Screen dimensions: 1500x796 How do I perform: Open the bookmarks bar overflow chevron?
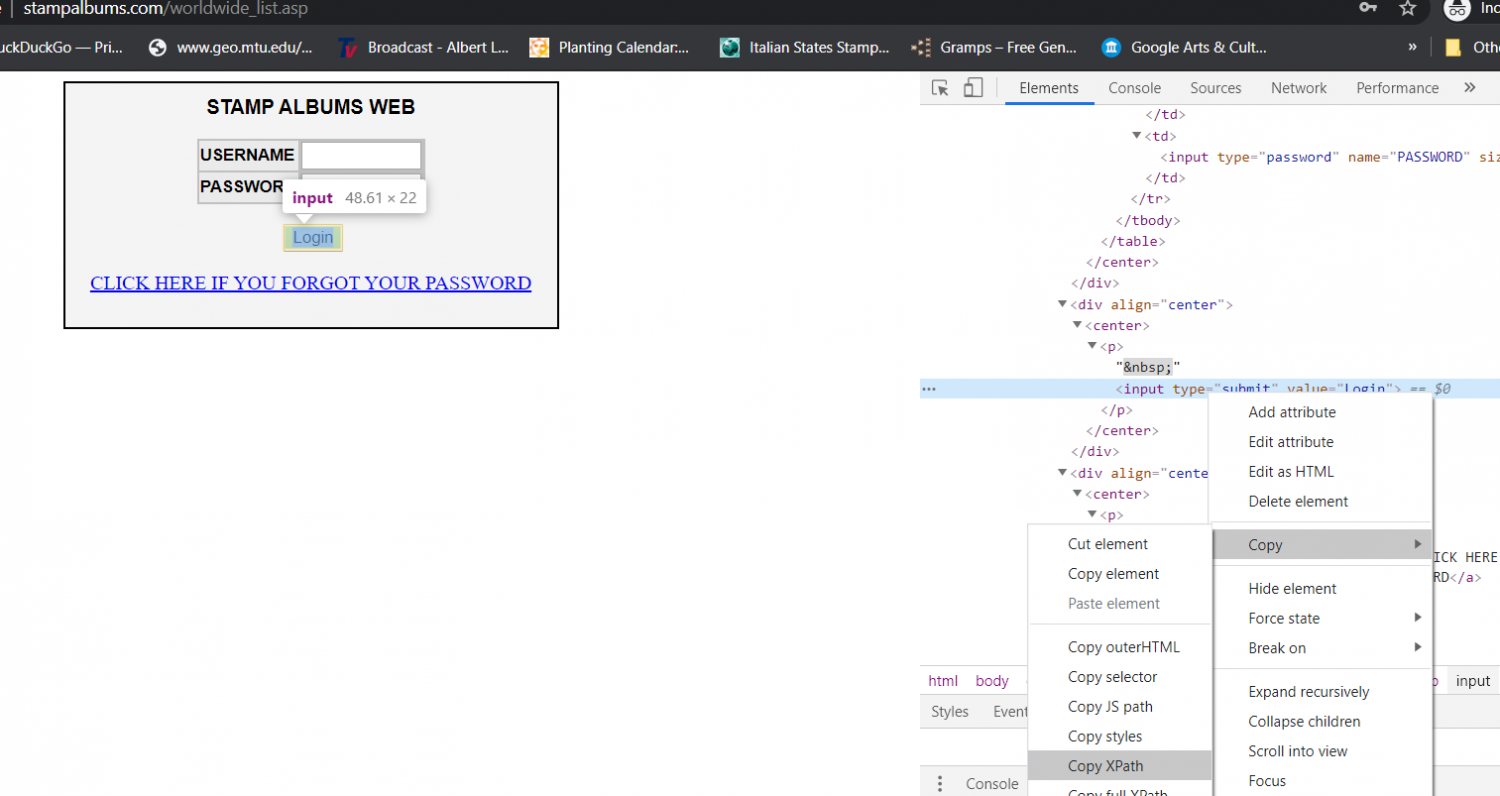tap(1412, 47)
